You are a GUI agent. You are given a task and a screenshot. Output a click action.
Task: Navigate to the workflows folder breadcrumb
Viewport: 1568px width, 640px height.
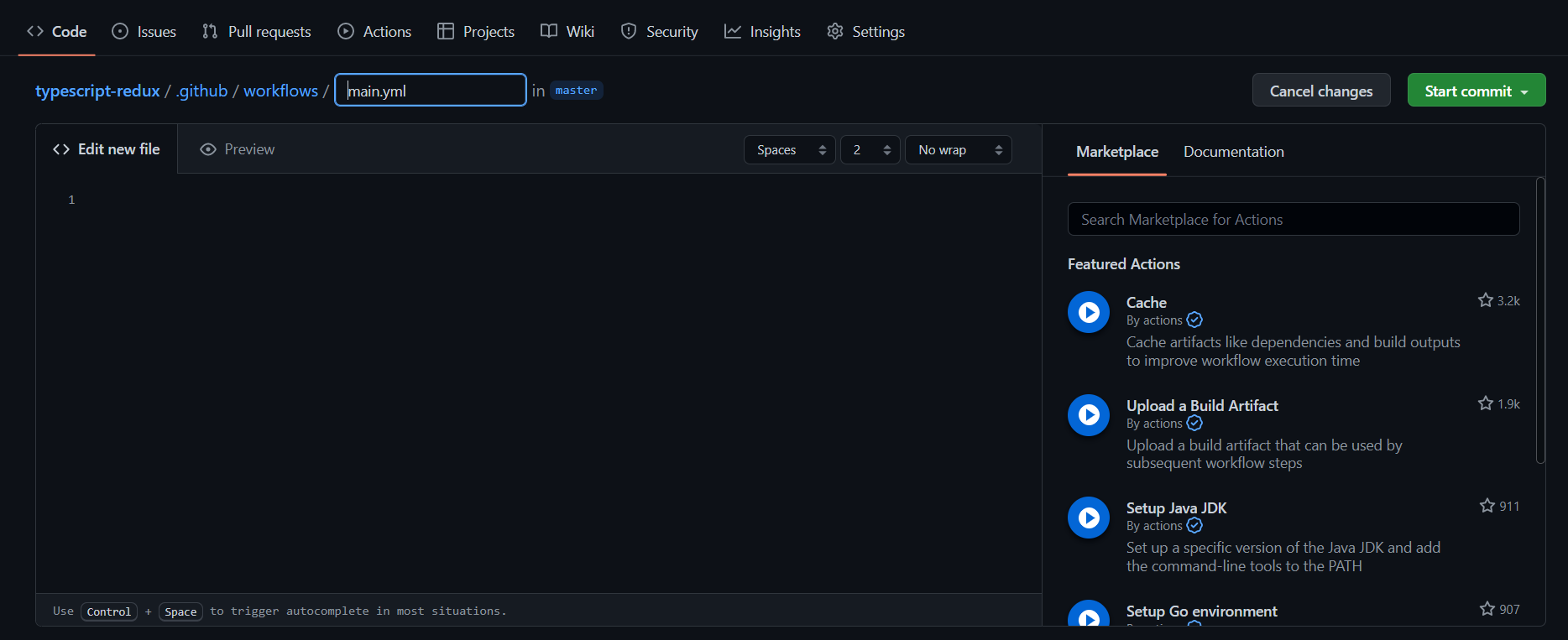pos(280,91)
